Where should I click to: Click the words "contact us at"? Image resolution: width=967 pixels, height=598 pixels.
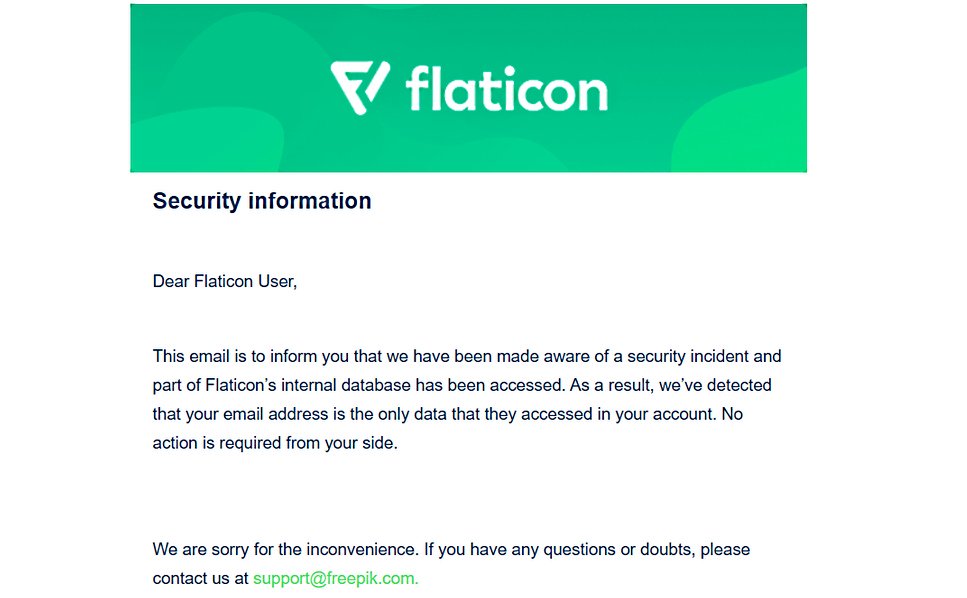(200, 578)
